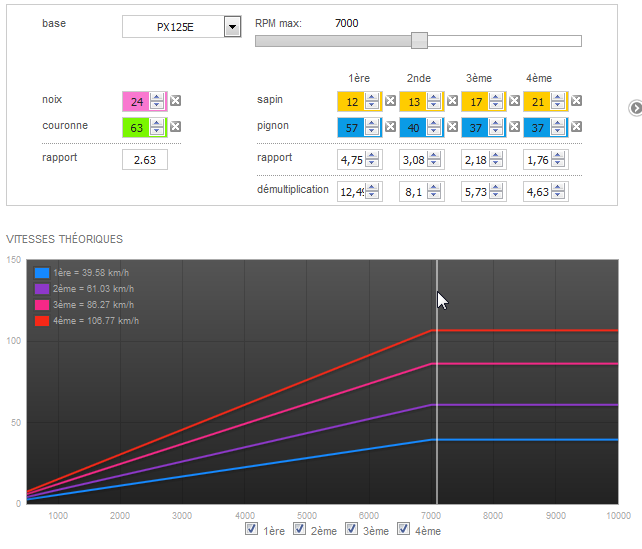642x549 pixels.
Task: Click the '4ème = 106.77 km/h' legend text
Action: pyautogui.click(x=96, y=321)
